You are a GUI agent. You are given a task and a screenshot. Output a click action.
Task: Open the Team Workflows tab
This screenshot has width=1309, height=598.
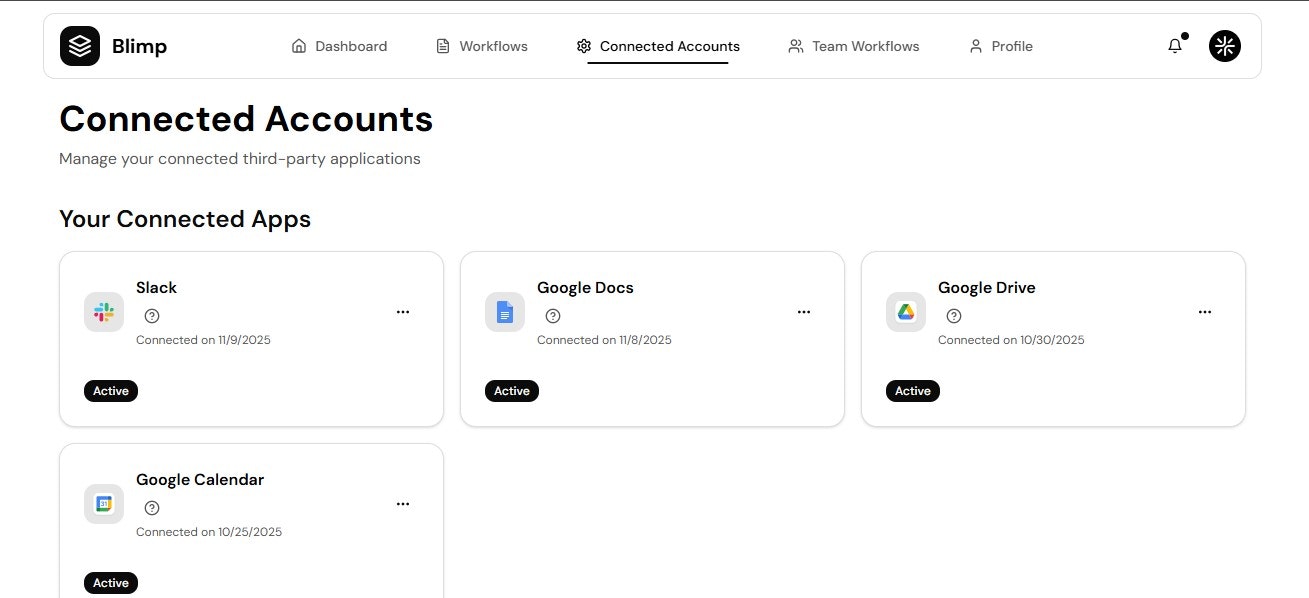pyautogui.click(x=853, y=46)
